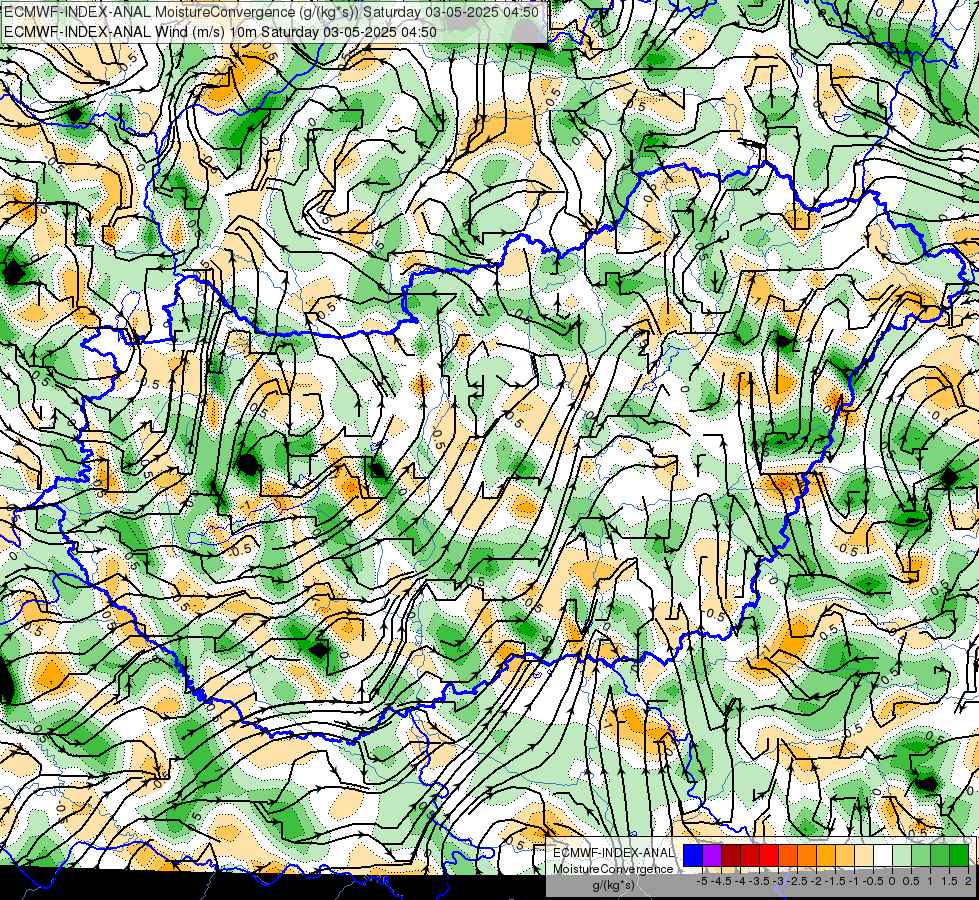Click the legend tick label -5
979x900 pixels.
[x=702, y=881]
